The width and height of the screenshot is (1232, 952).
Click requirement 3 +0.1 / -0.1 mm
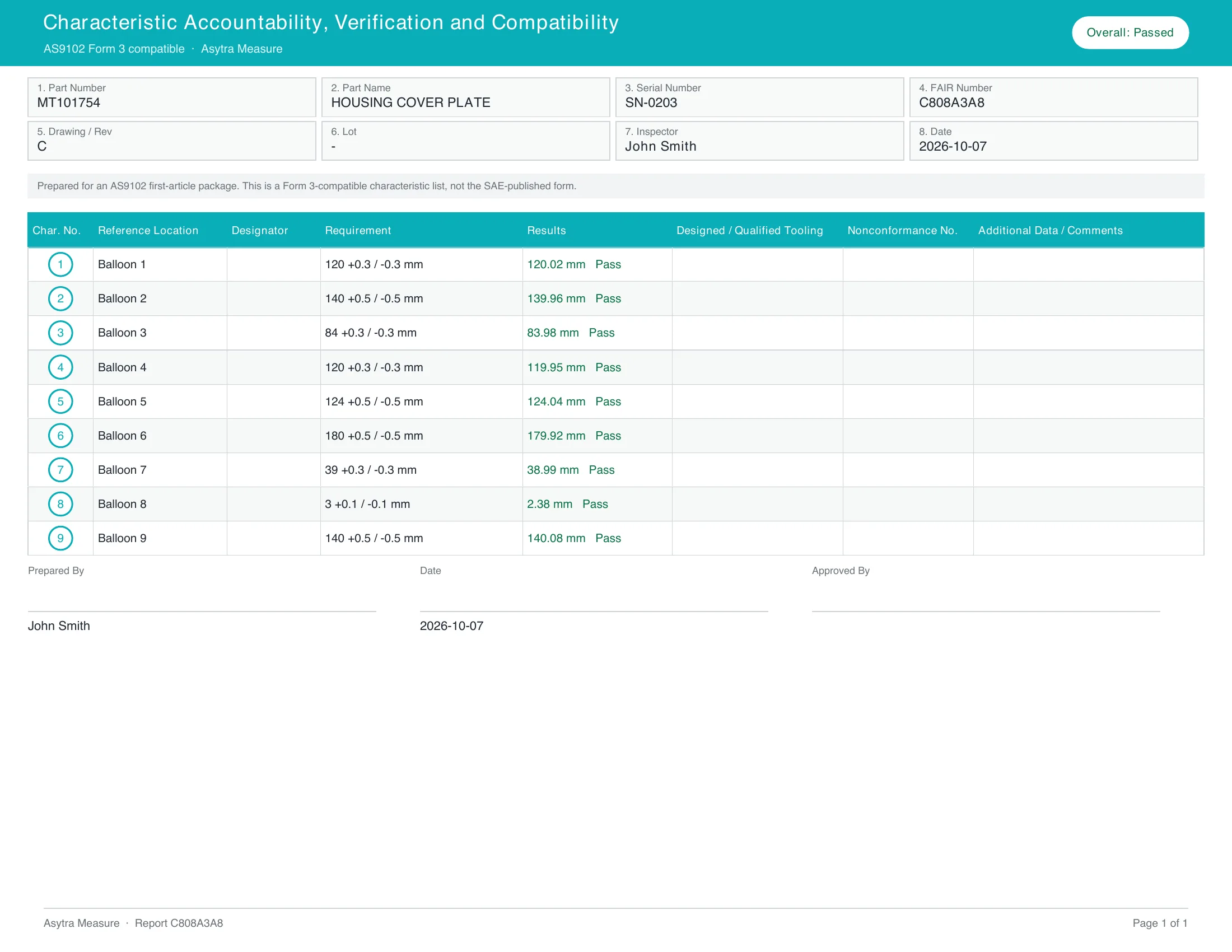(x=367, y=504)
